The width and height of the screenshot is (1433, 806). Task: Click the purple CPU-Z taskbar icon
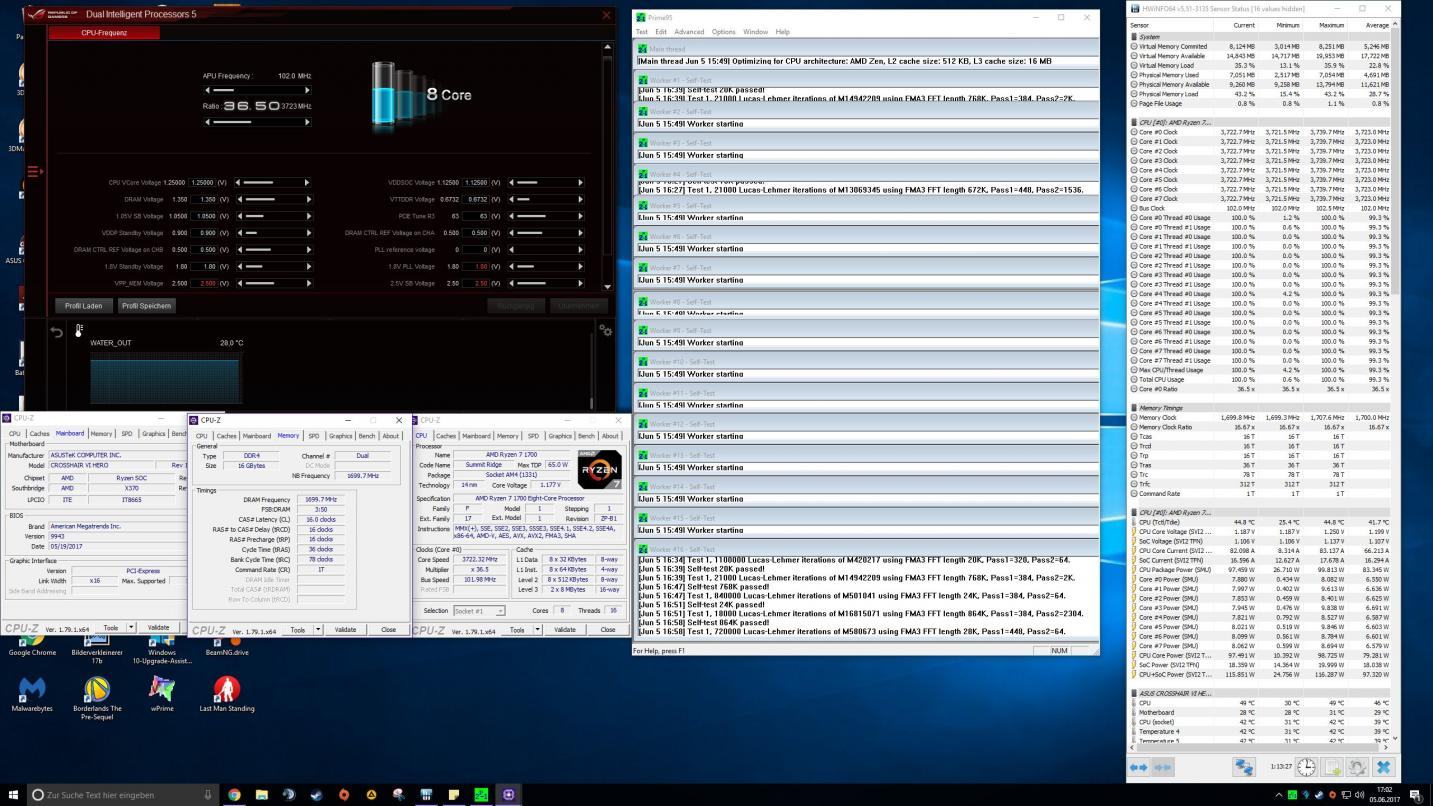point(508,795)
